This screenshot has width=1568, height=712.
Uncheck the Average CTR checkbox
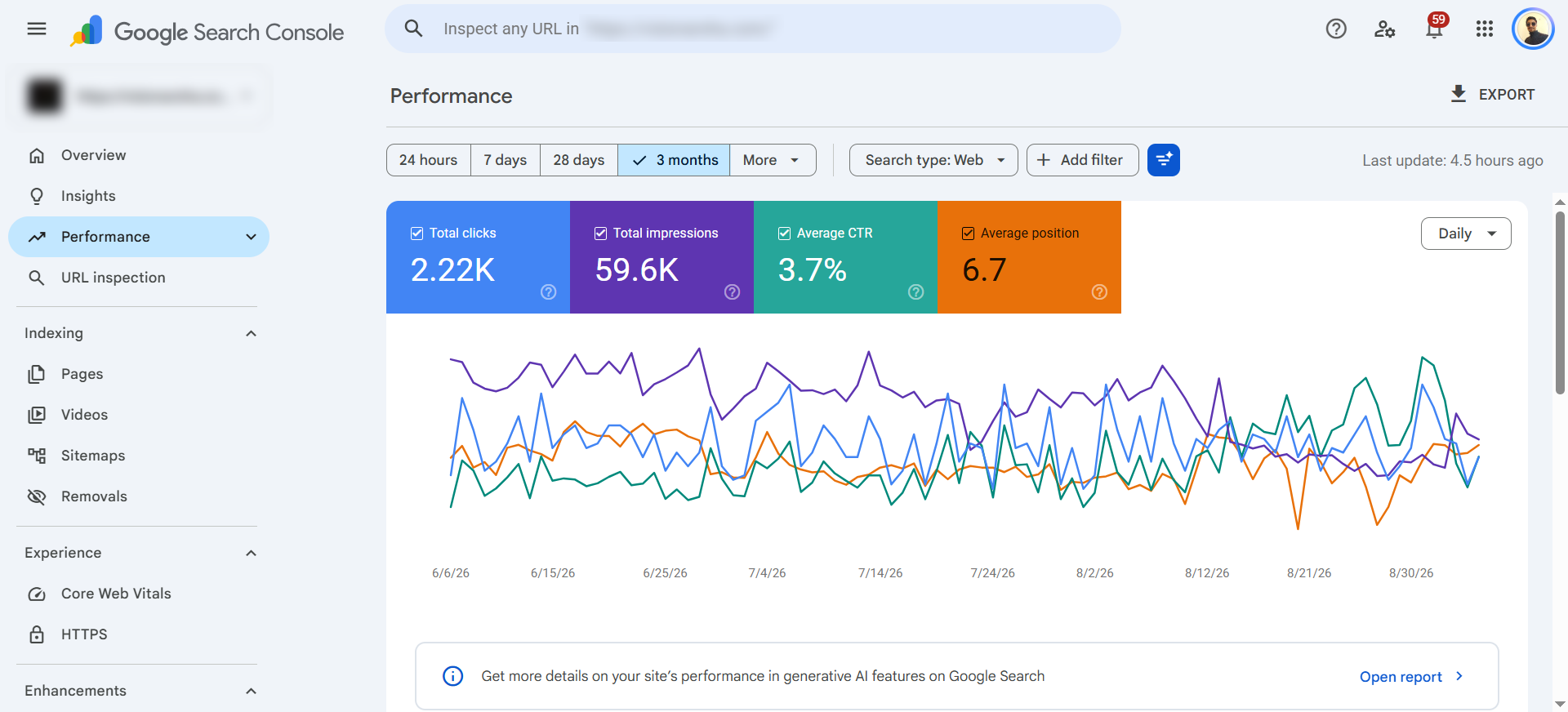click(x=785, y=234)
